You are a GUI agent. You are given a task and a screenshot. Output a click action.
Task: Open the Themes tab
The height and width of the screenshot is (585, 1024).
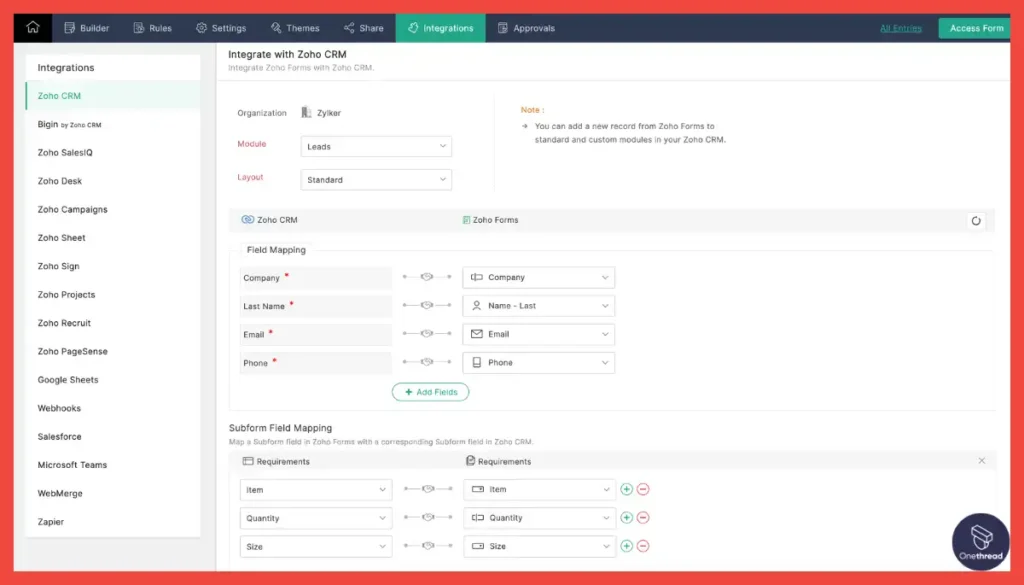click(295, 28)
